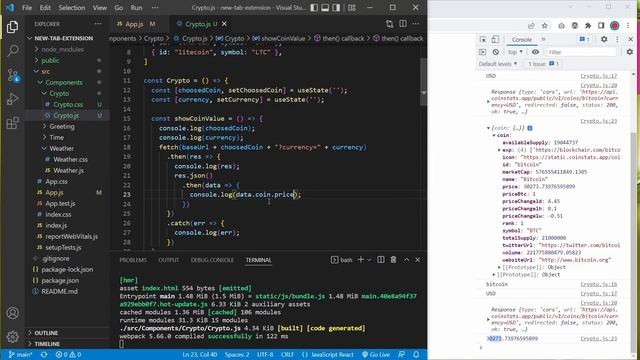Image resolution: width=640 pixels, height=360 pixels.
Task: Toggle the DevTools device toolbar
Action: coord(495,40)
